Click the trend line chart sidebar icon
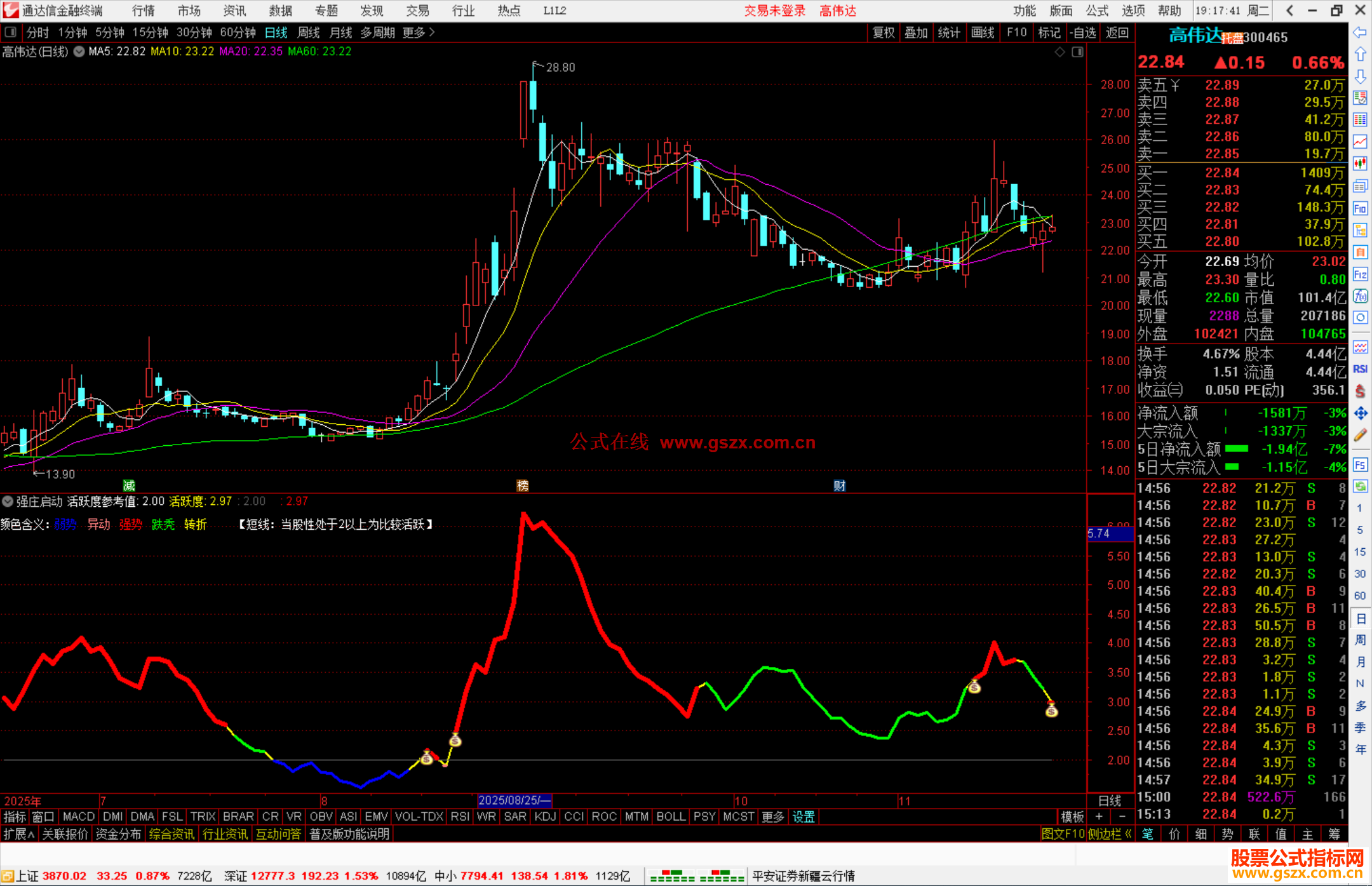This screenshot has height=886, width=1372. 1360,142
